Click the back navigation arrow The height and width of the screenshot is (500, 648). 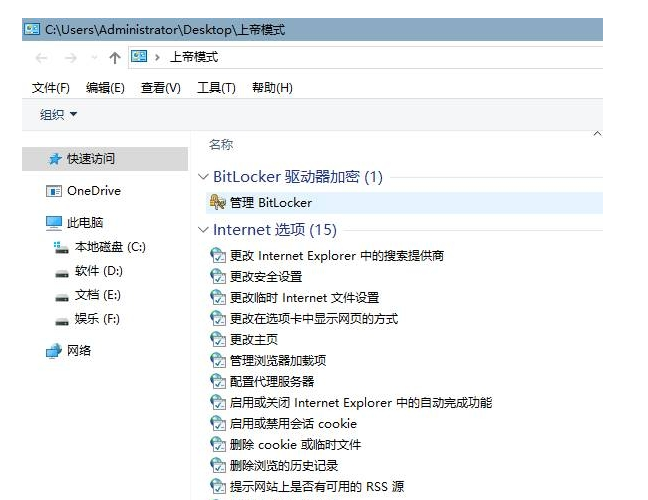coord(41,58)
